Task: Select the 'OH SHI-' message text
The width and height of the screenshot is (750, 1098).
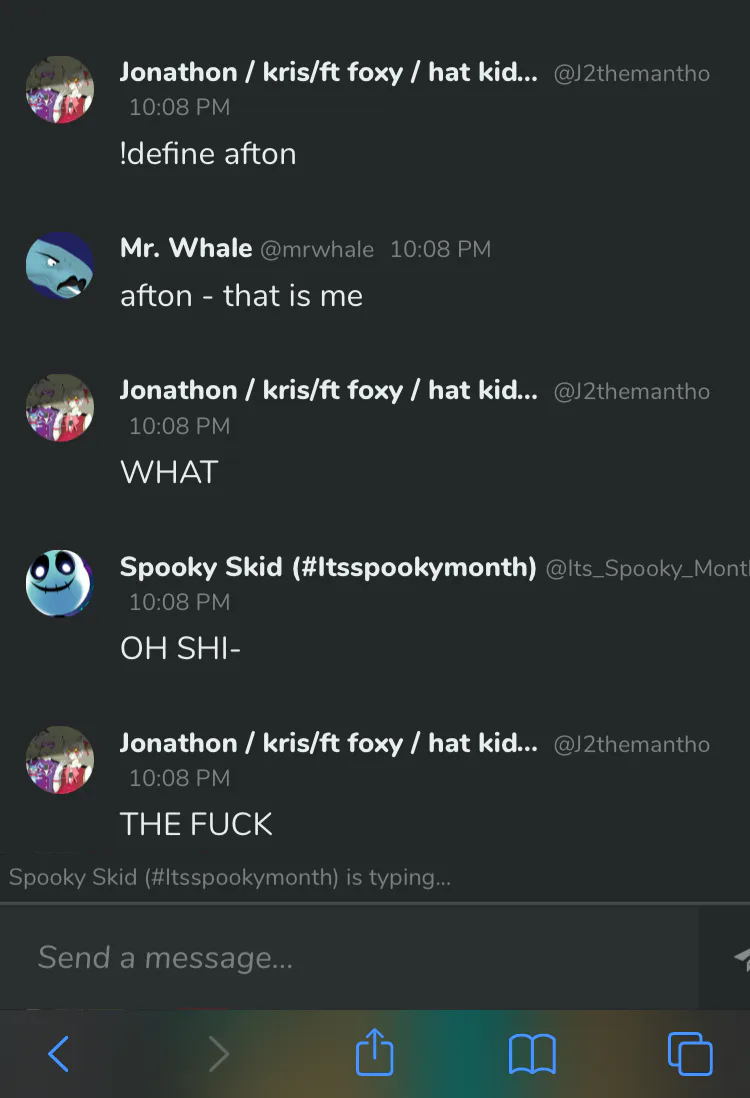Action: coord(180,648)
